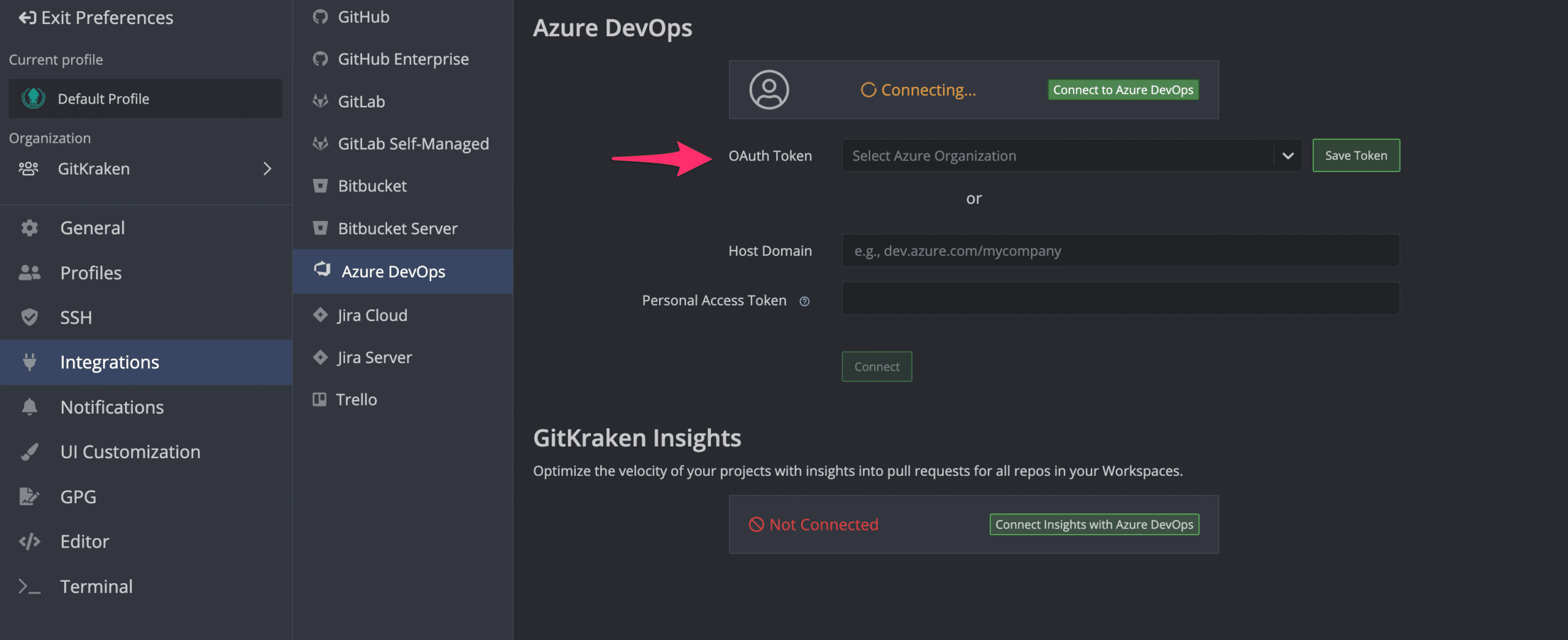Select the GitHub integration icon
This screenshot has height=640, width=1568.
[320, 17]
